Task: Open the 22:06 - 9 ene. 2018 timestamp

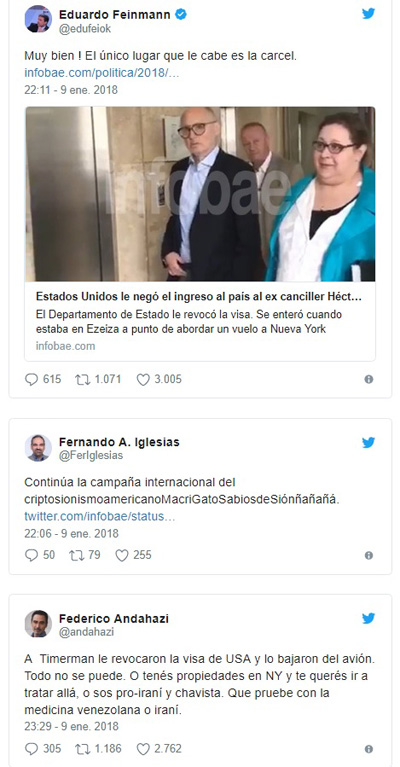Action: click(71, 533)
